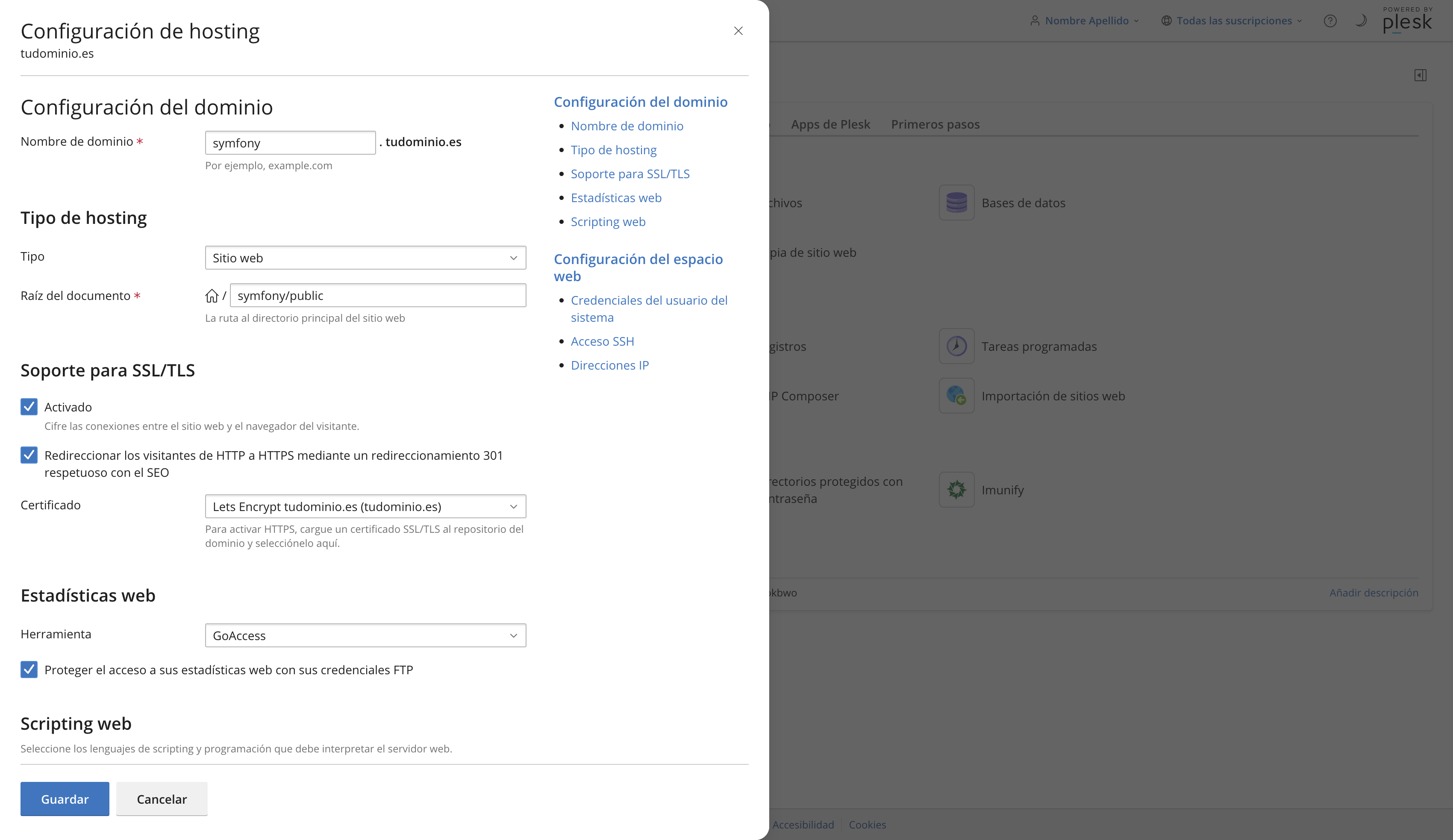Jump to Tipo de hosting link
This screenshot has width=1453, height=840.
614,150
